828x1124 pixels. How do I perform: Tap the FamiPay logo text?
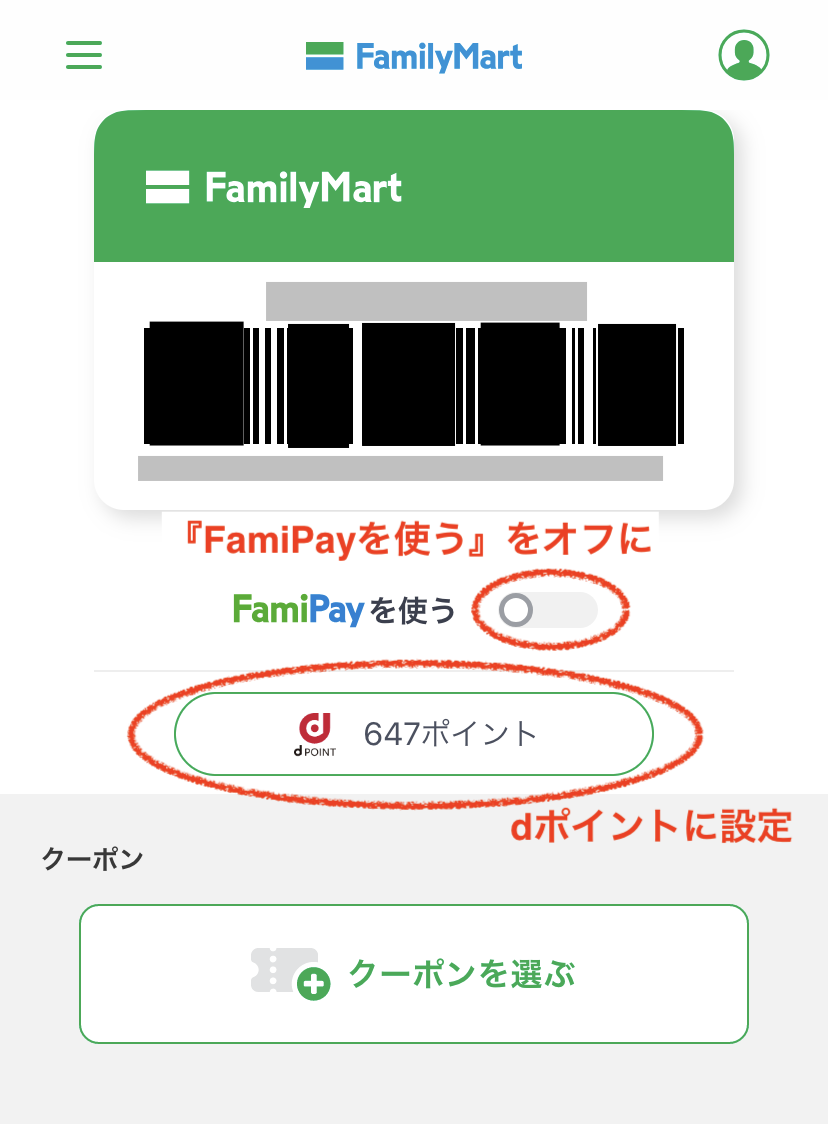tap(298, 609)
